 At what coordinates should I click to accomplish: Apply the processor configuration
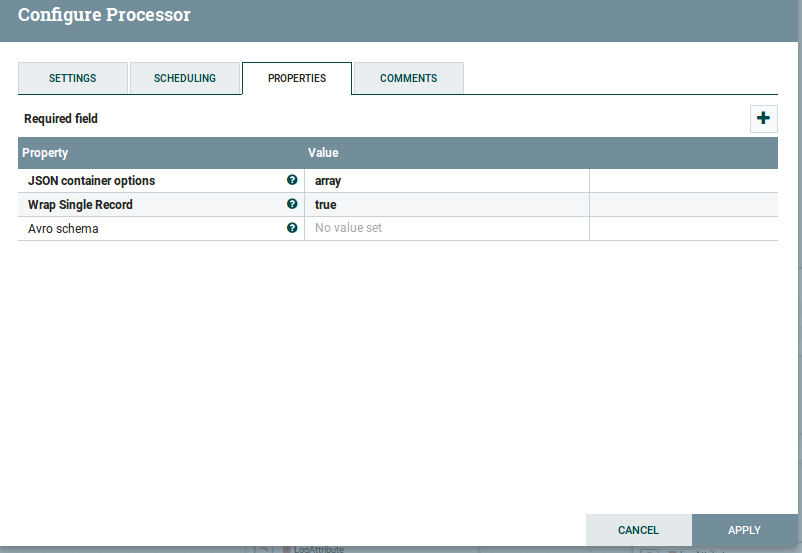tap(744, 530)
